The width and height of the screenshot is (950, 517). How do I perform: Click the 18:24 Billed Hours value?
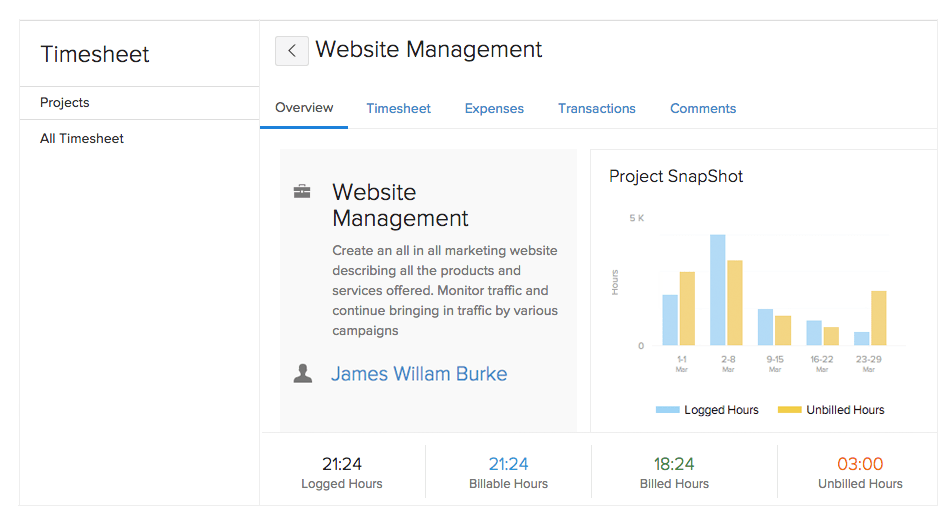tap(674, 464)
